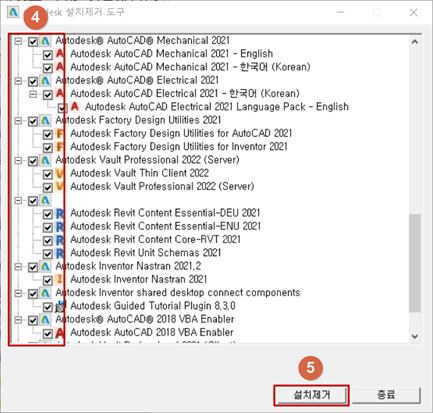Click the Autodesk icon of Inventor Nastran 2021.2
The width and height of the screenshot is (433, 413).
46,267
